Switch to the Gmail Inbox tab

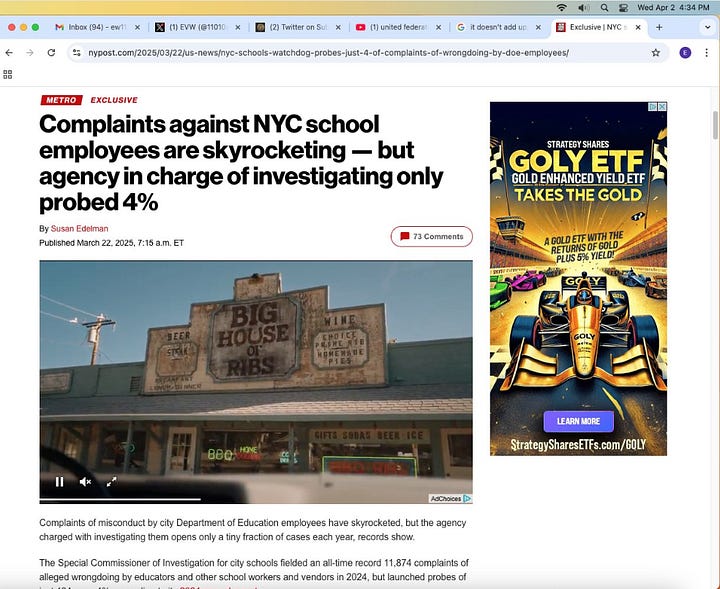(97, 27)
